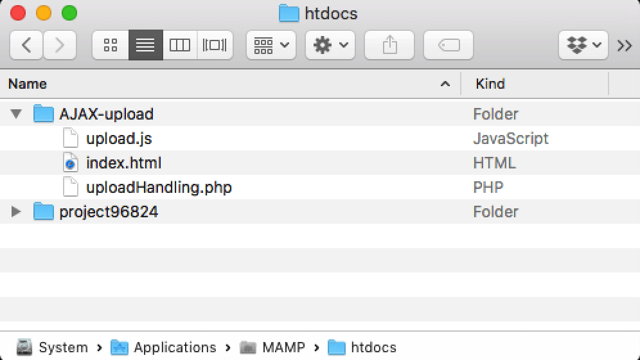The width and height of the screenshot is (640, 360).
Task: Open the arrange-by grouping dropdown
Action: pos(271,45)
